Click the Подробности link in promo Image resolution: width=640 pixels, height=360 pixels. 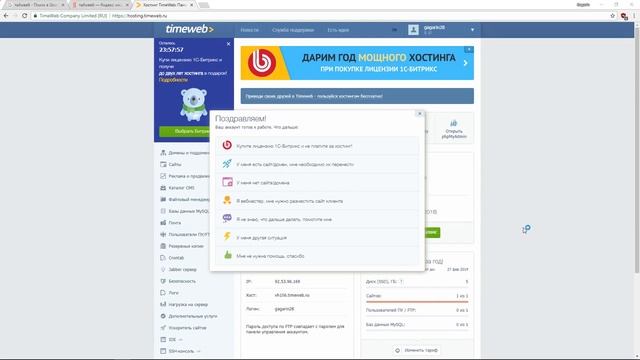(x=173, y=80)
